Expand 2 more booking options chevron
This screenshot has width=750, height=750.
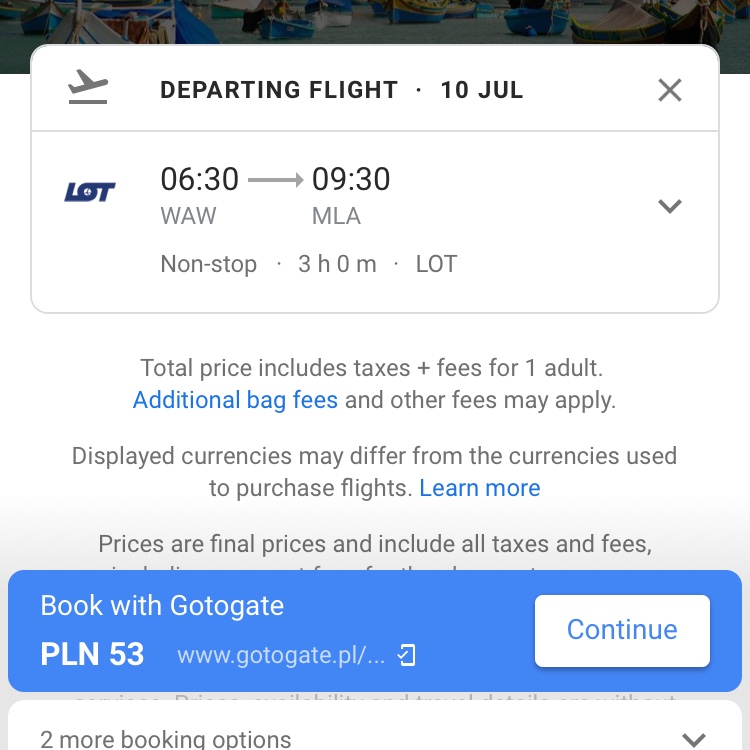click(693, 739)
